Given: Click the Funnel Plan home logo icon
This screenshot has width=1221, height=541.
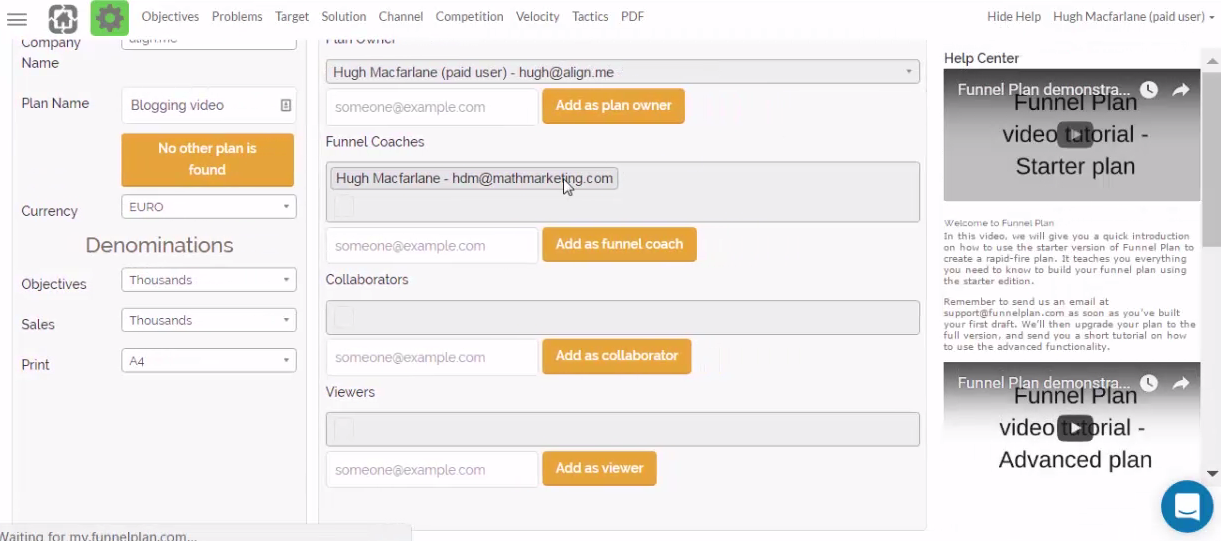Looking at the screenshot, I should (63, 18).
